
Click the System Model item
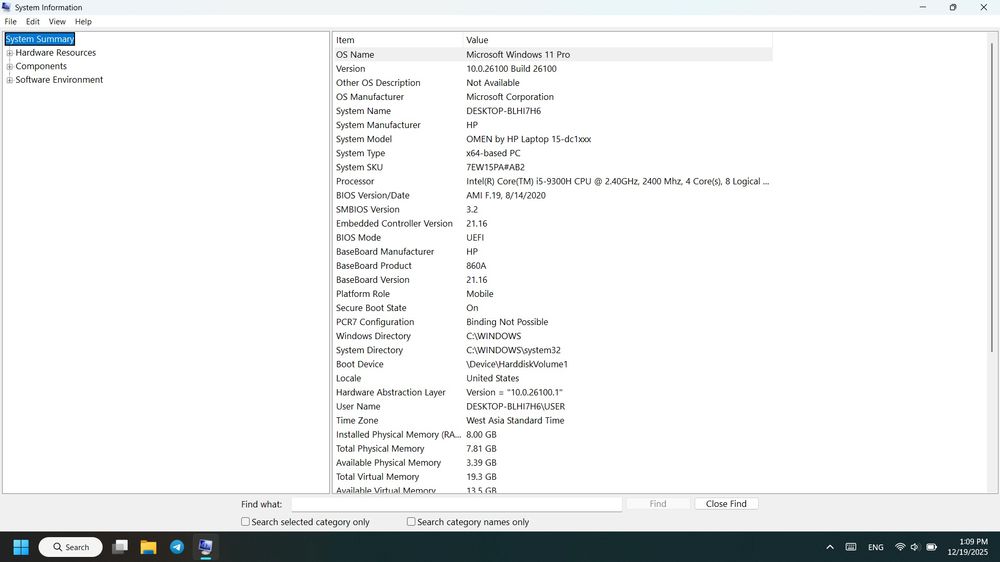[364, 138]
